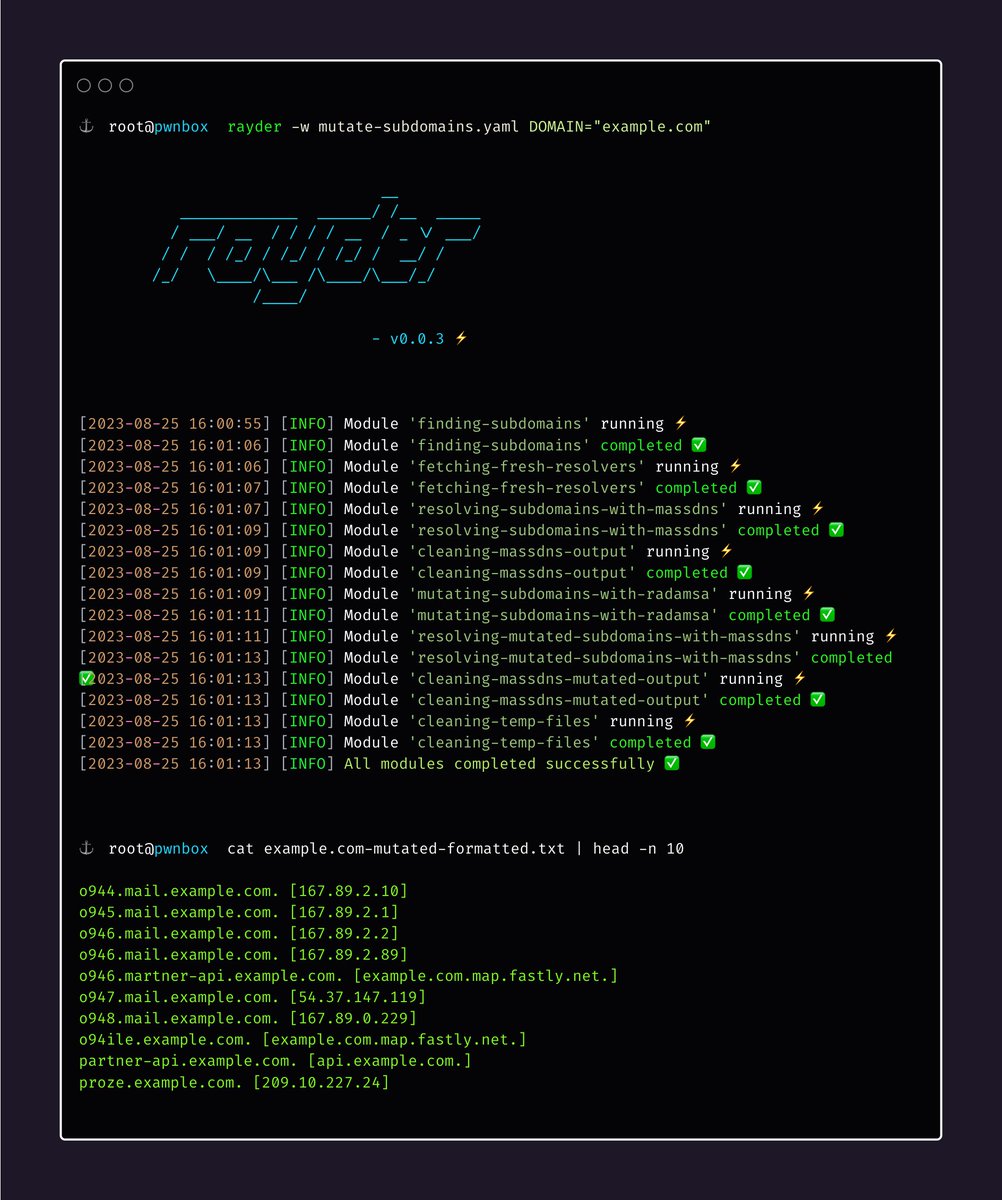Click 'o948.mail.example.com.' output entry
The width and height of the screenshot is (1002, 1200).
click(180, 1018)
